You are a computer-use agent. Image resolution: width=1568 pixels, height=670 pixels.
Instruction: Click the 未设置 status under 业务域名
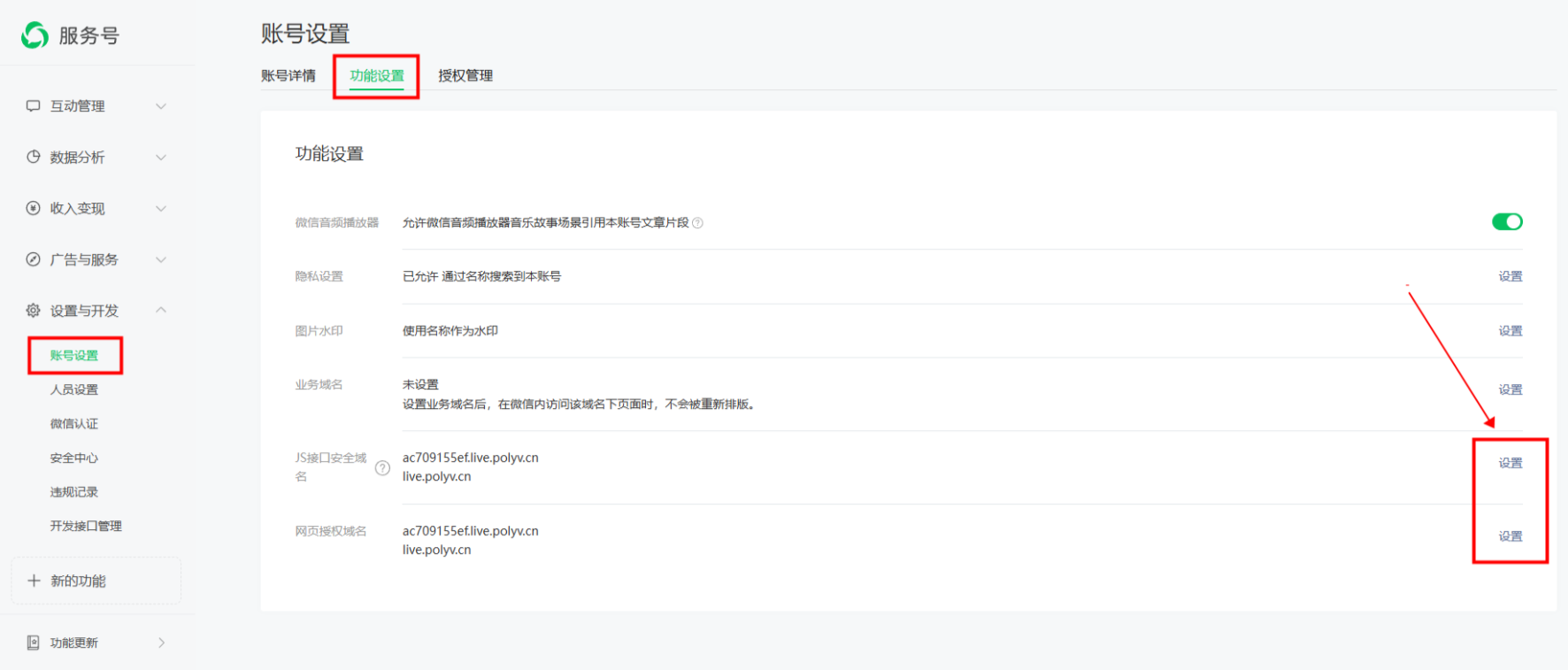click(x=421, y=385)
